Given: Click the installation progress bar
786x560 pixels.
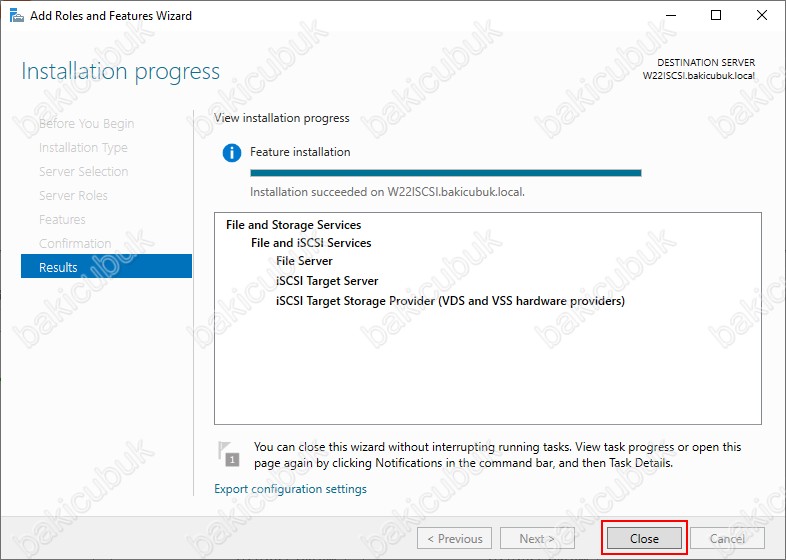Looking at the screenshot, I should tap(446, 173).
